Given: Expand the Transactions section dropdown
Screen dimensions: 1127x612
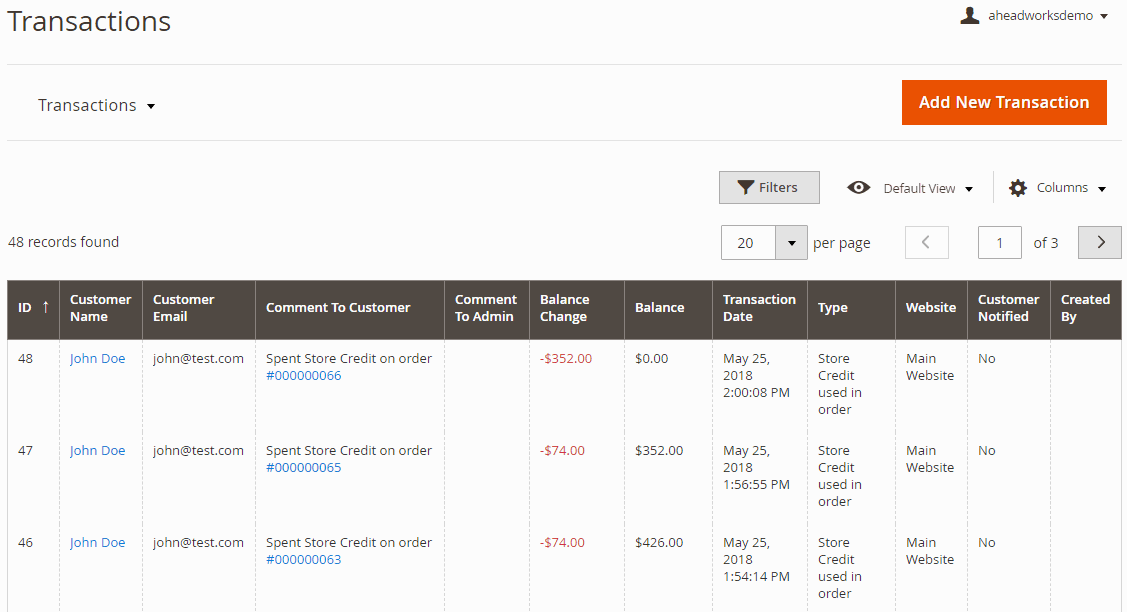Looking at the screenshot, I should click(x=96, y=106).
